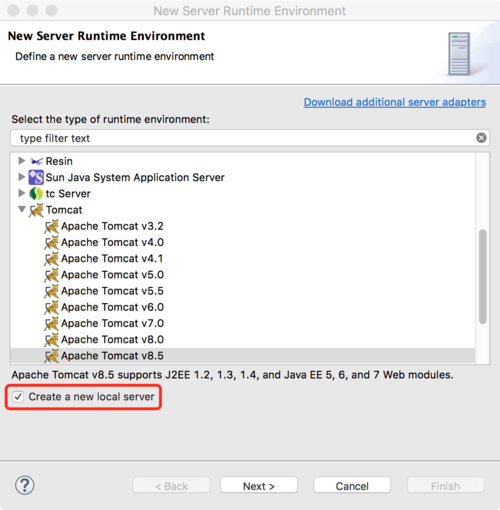This screenshot has width=500, height=510.
Task: Expand the tc Server node
Action: (x=22, y=193)
